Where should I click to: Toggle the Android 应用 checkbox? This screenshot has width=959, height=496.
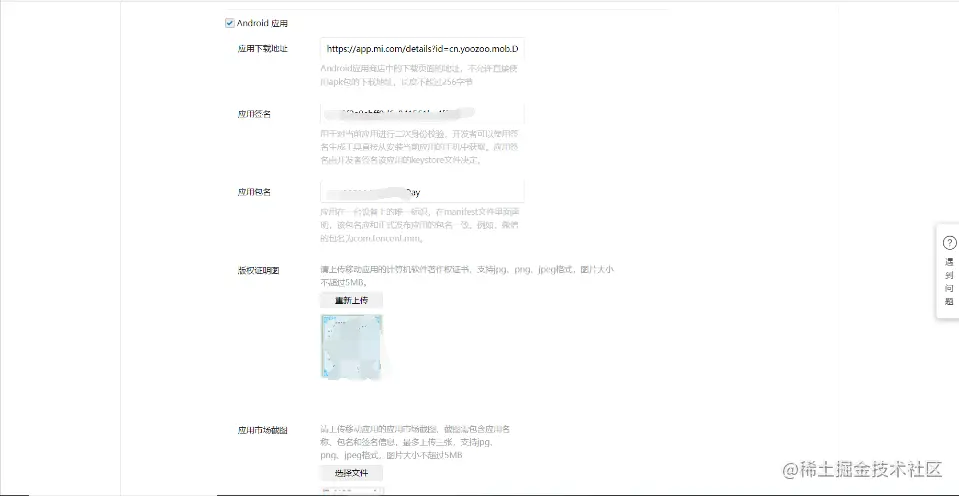(230, 23)
